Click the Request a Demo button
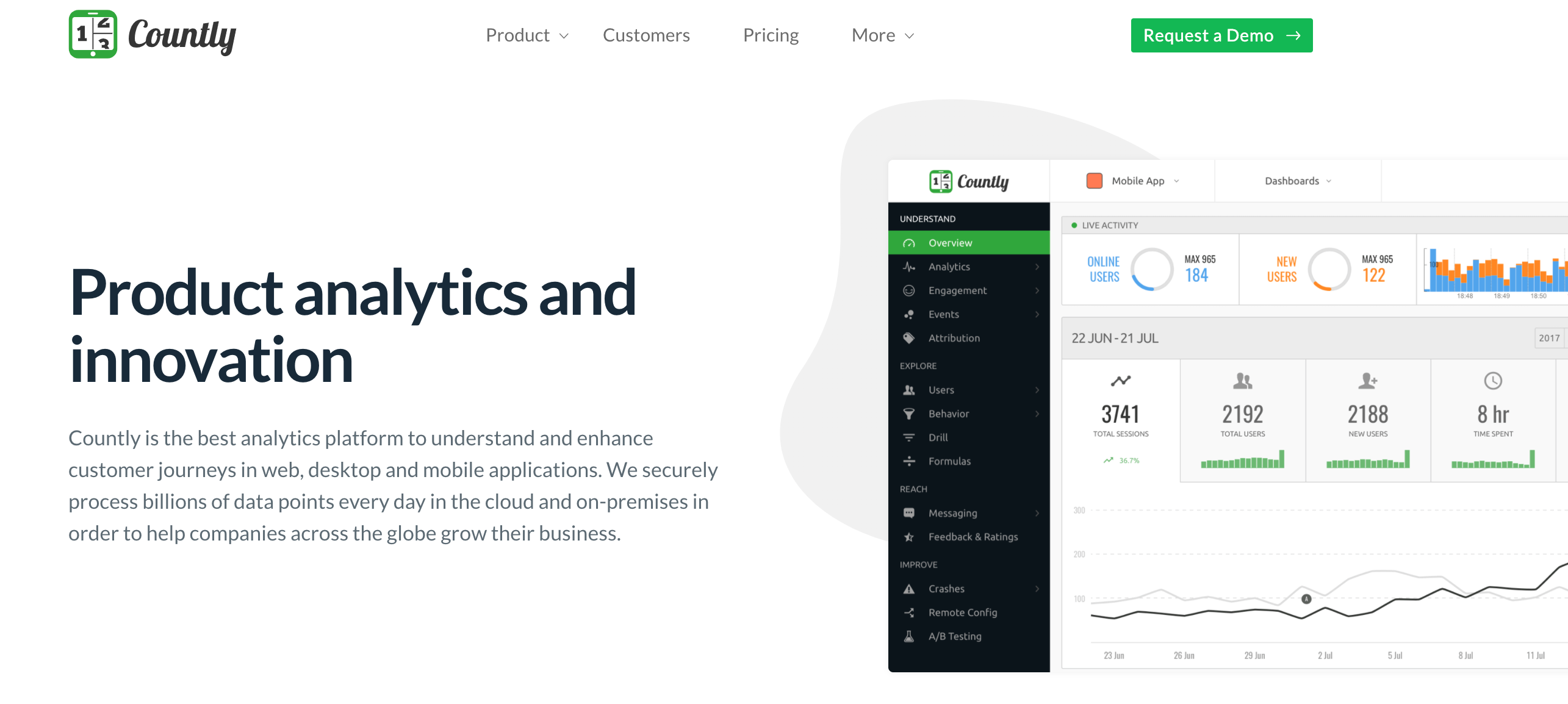Image resolution: width=1568 pixels, height=704 pixels. pyautogui.click(x=1220, y=35)
